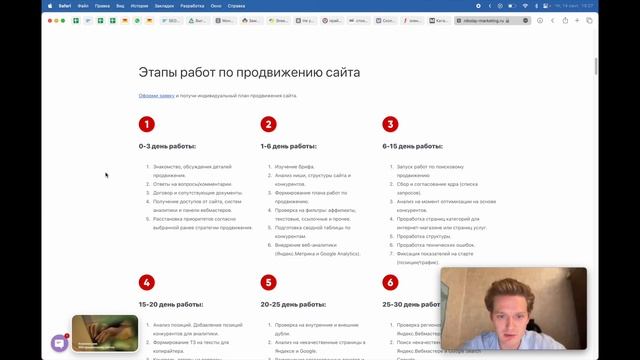
Task: Switch to the "Выг..." tab
Action: 198,20
